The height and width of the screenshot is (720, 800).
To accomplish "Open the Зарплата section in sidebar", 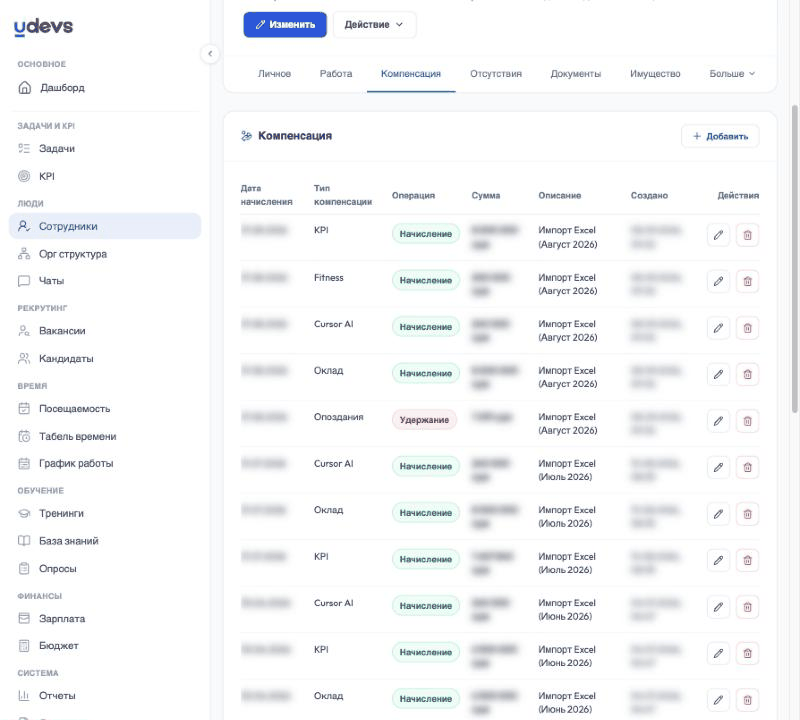I will tap(62, 618).
